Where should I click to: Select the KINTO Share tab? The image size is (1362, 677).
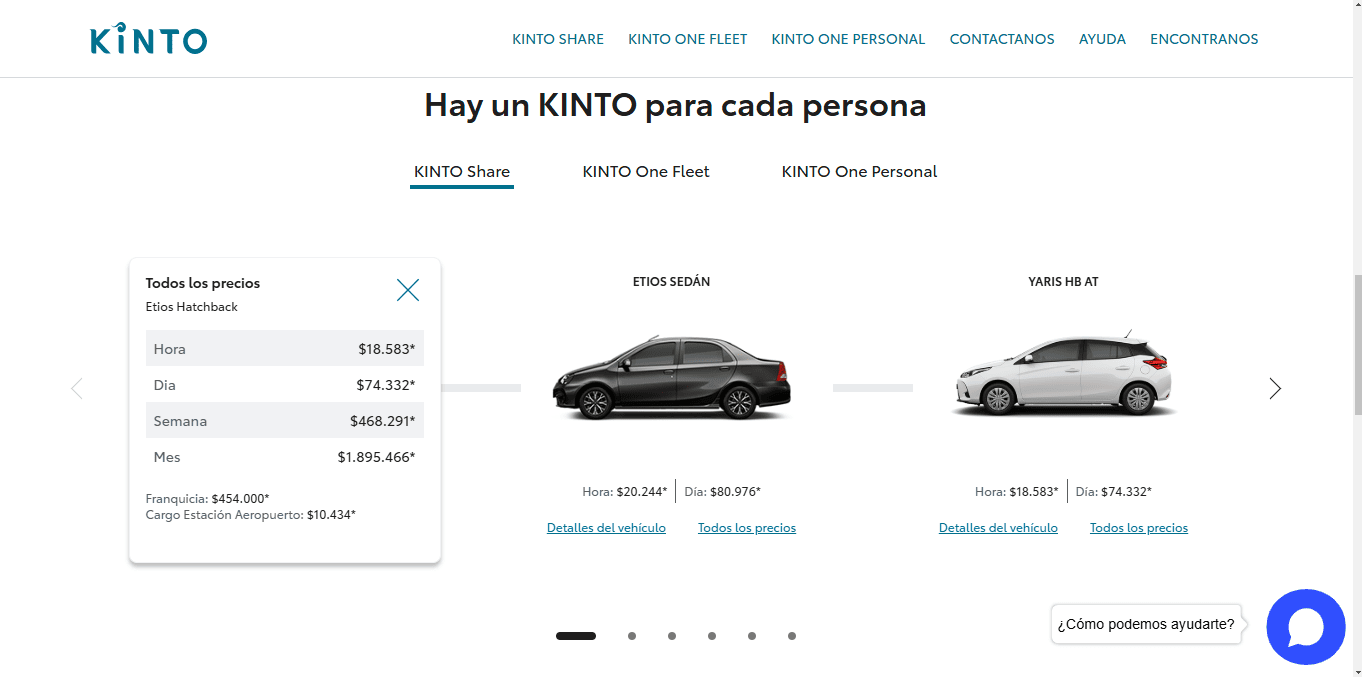pyautogui.click(x=462, y=172)
